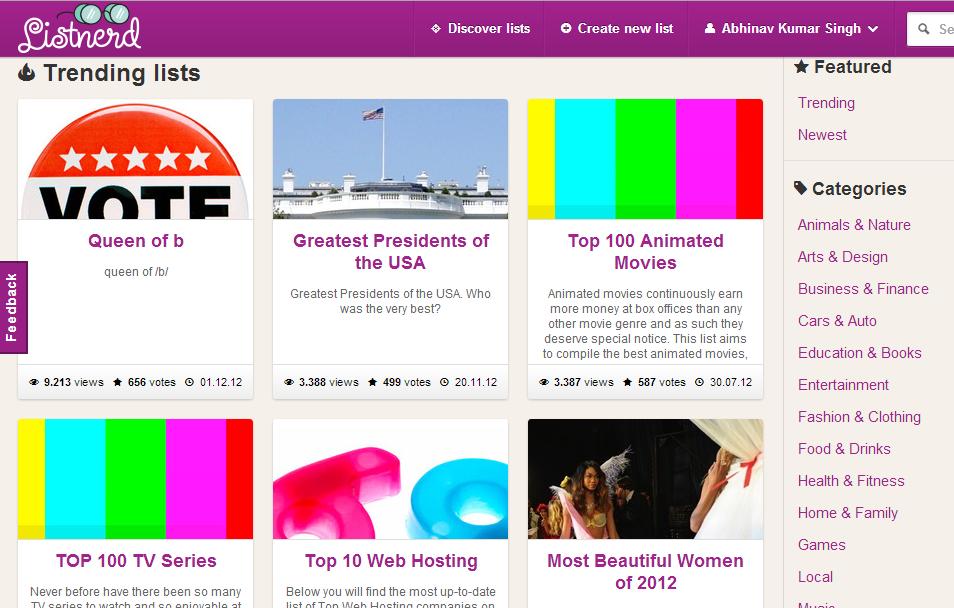Open Greatest Presidents of the USA title
This screenshot has width=954, height=608.
[x=391, y=252]
